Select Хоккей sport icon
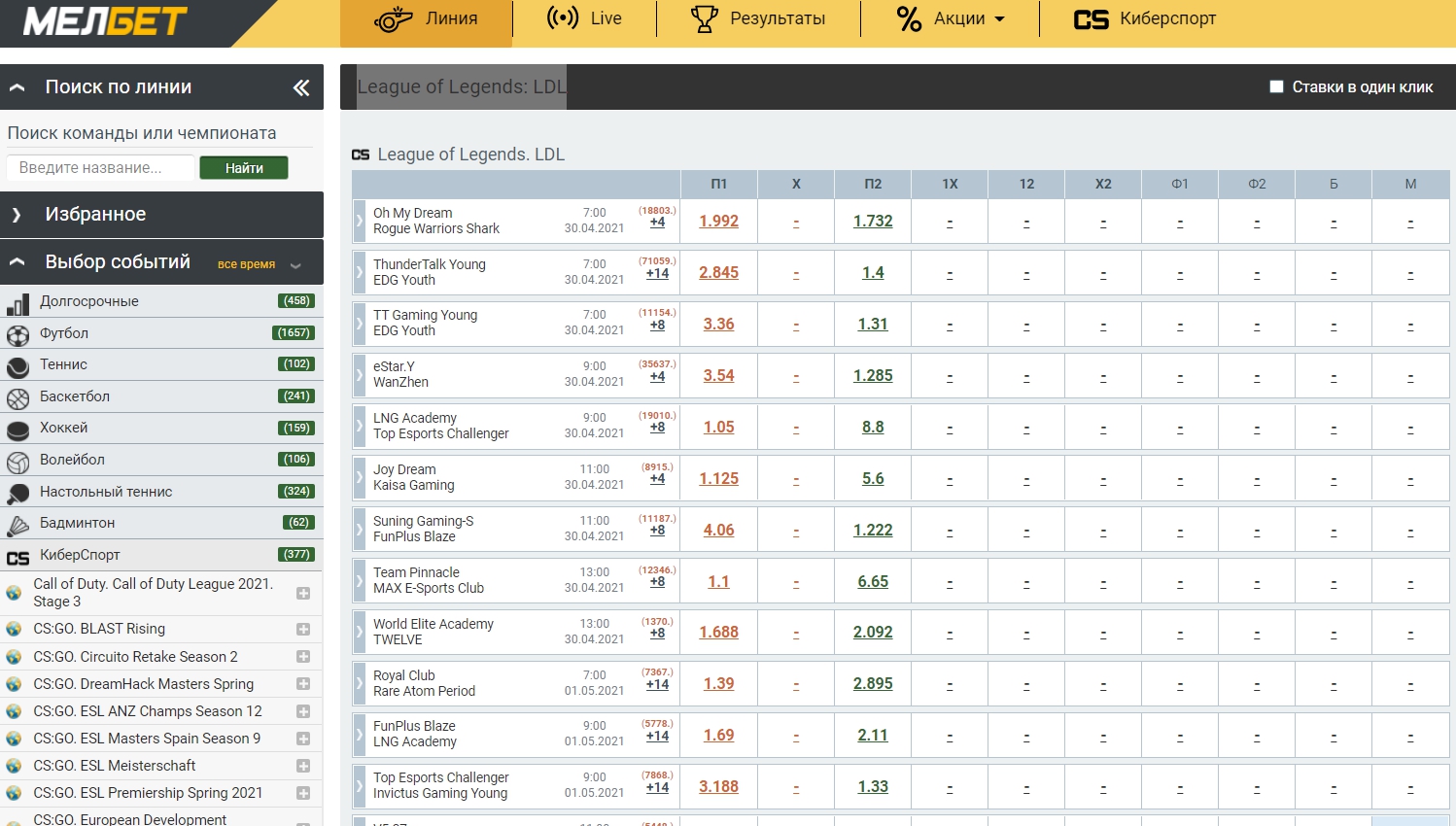The image size is (1456, 826). click(17, 430)
